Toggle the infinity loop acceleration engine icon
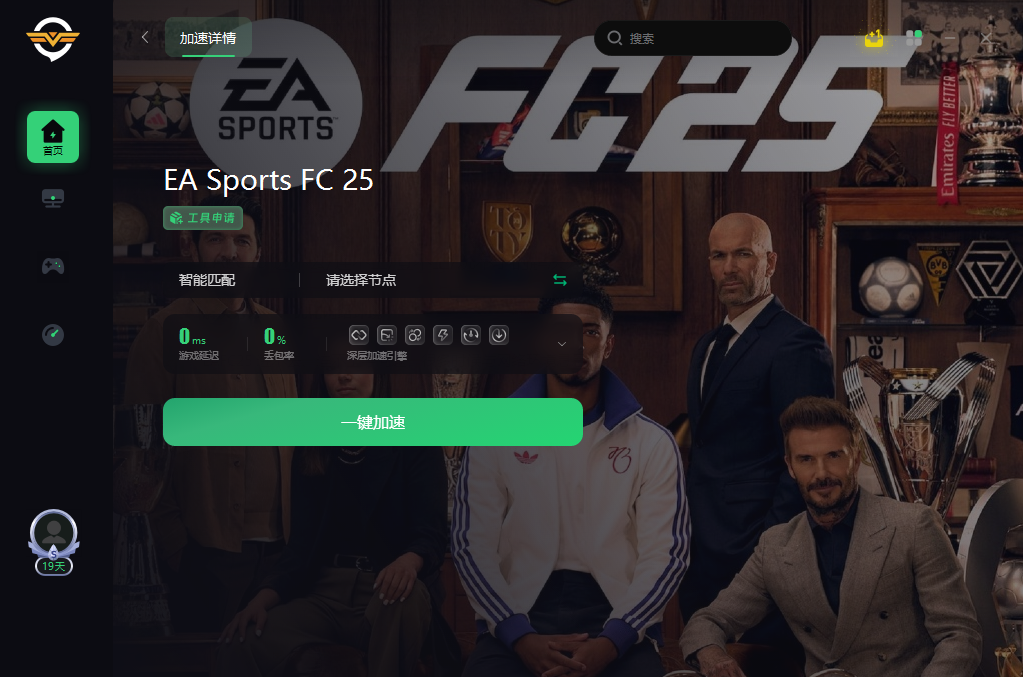Image resolution: width=1023 pixels, height=677 pixels. point(359,335)
